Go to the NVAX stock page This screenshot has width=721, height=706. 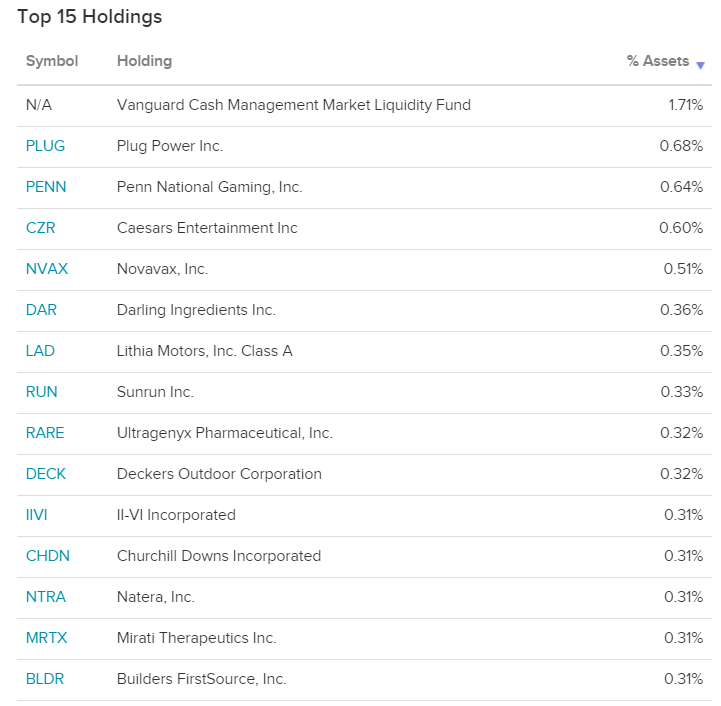47,269
